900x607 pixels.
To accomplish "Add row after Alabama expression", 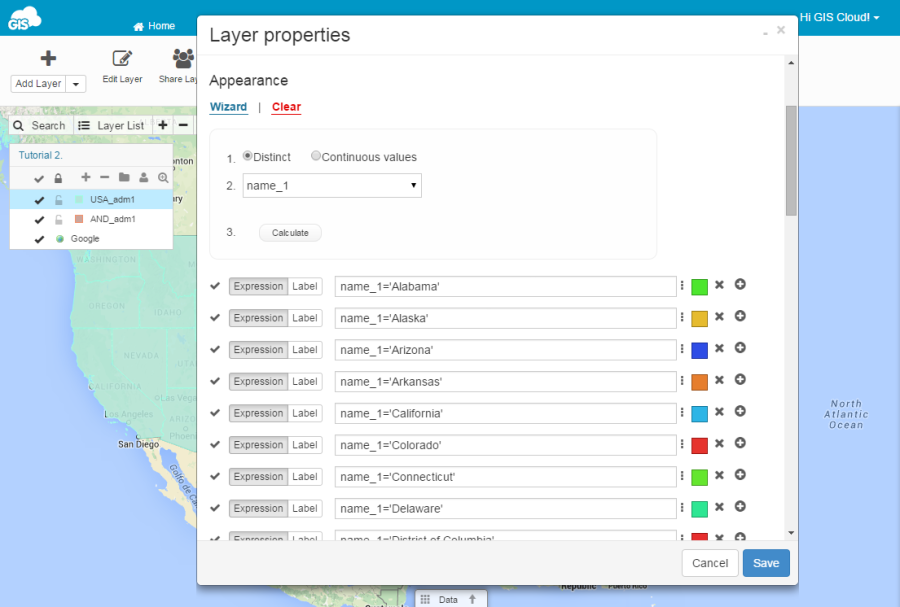I will 740,284.
